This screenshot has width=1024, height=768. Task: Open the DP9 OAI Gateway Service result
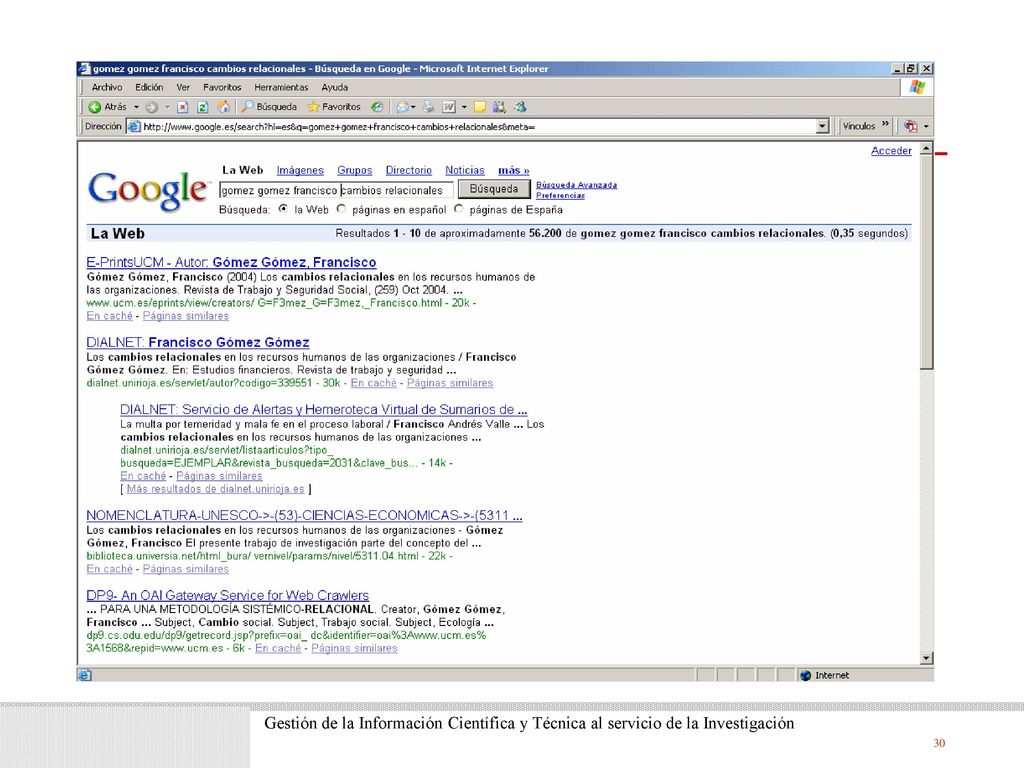(x=227, y=596)
